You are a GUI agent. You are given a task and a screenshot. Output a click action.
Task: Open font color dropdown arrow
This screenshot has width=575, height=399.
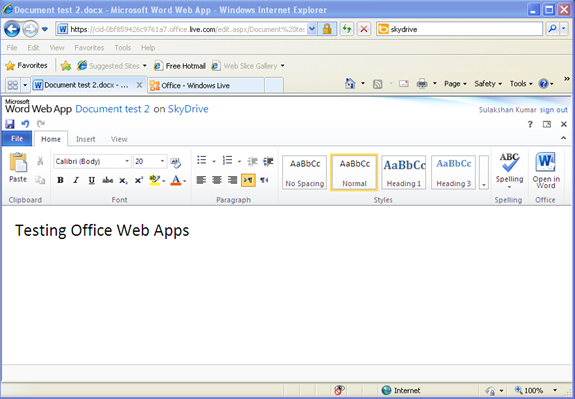click(x=184, y=181)
